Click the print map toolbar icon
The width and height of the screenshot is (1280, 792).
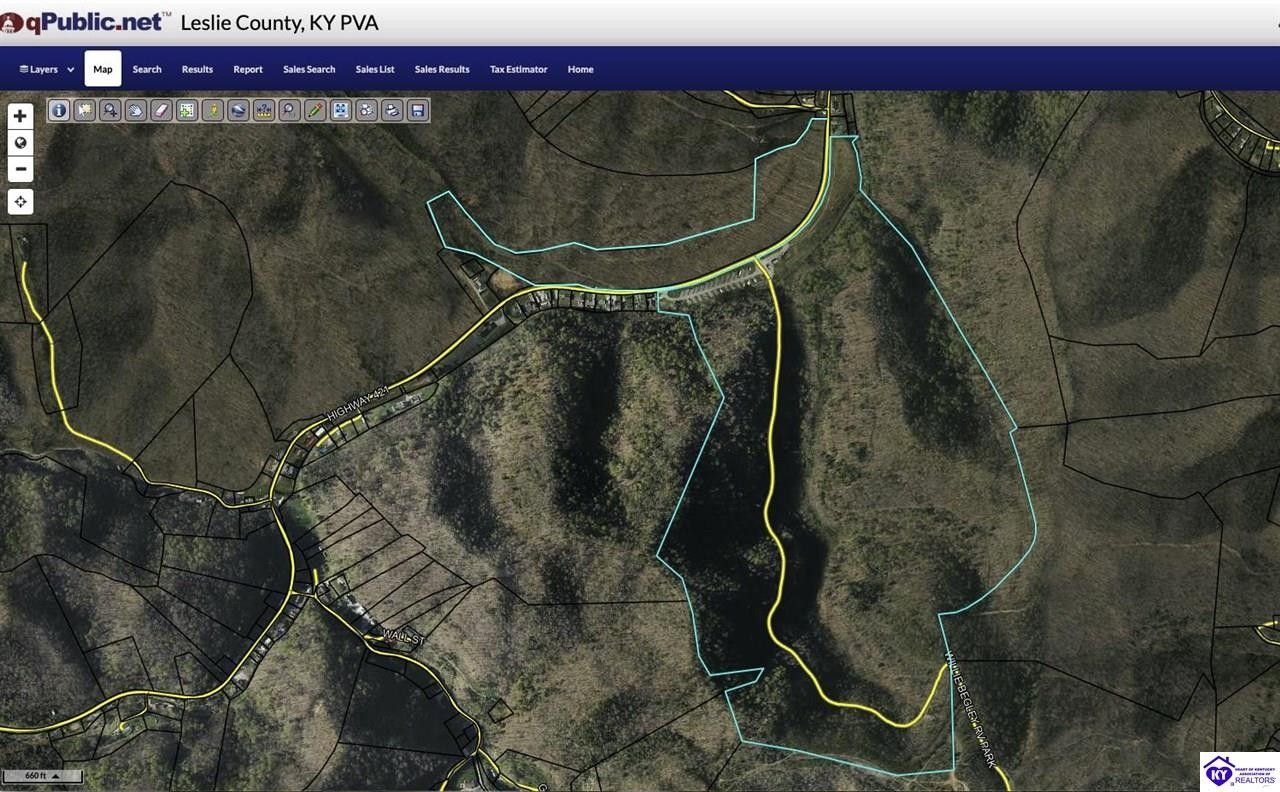392,110
